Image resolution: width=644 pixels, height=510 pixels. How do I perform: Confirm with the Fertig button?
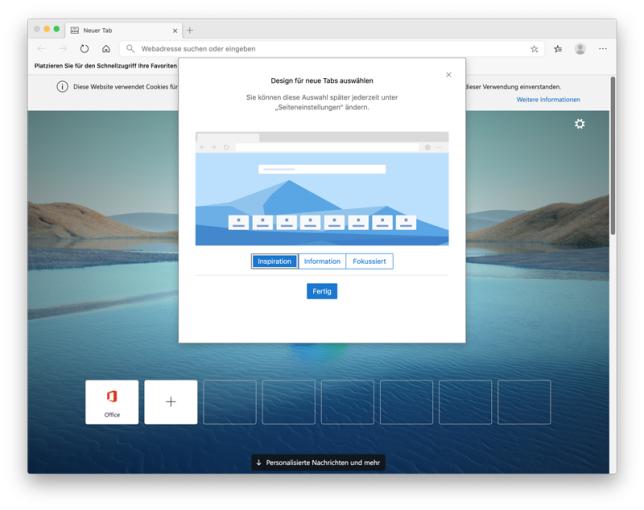click(x=322, y=291)
